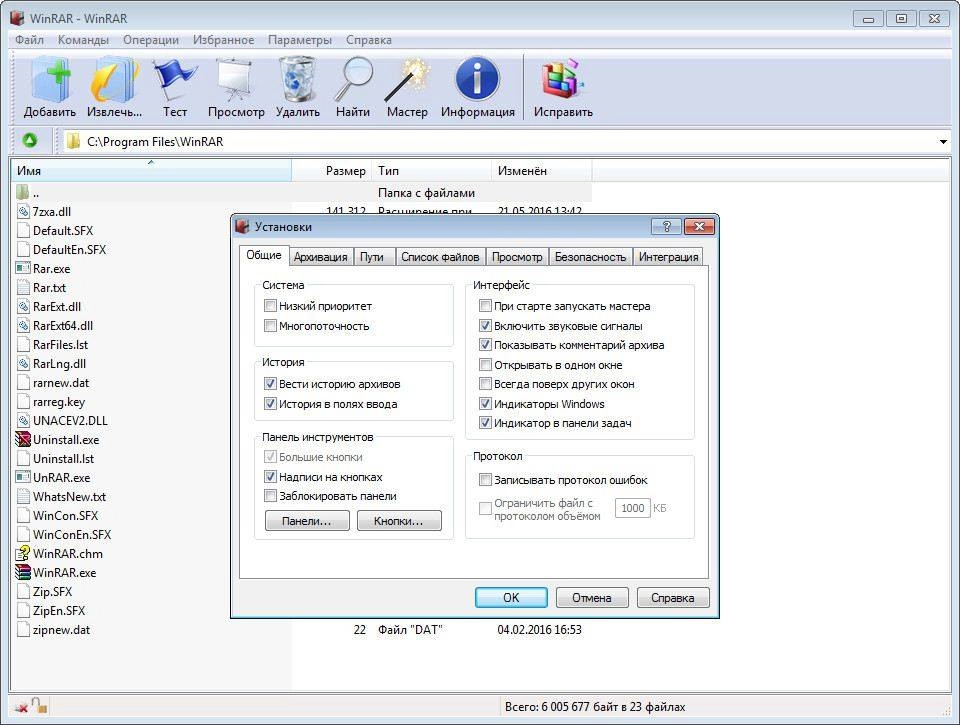Open Просмотр (View) toolbar icon

click(x=236, y=80)
